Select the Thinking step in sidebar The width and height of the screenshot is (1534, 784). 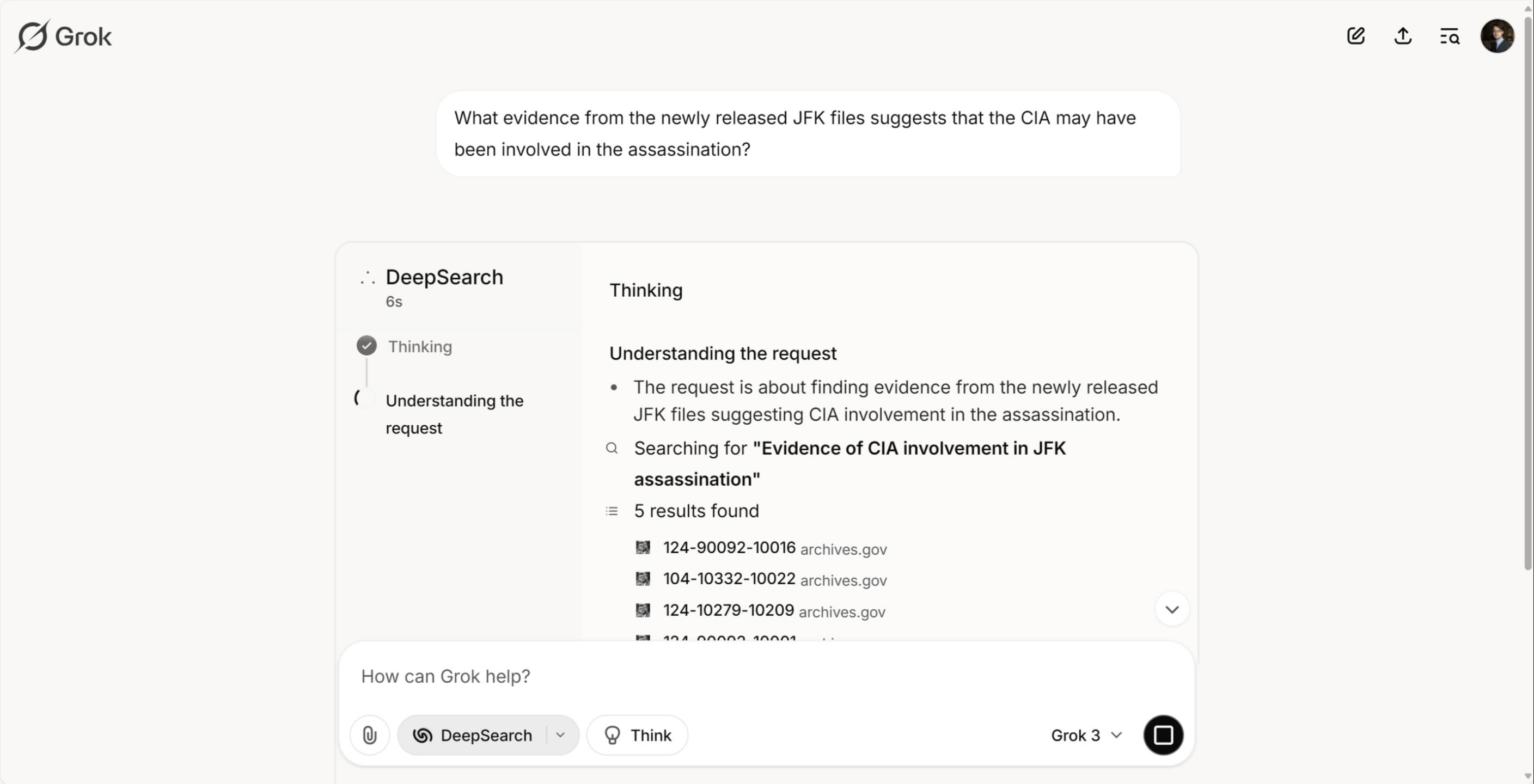[x=420, y=346]
